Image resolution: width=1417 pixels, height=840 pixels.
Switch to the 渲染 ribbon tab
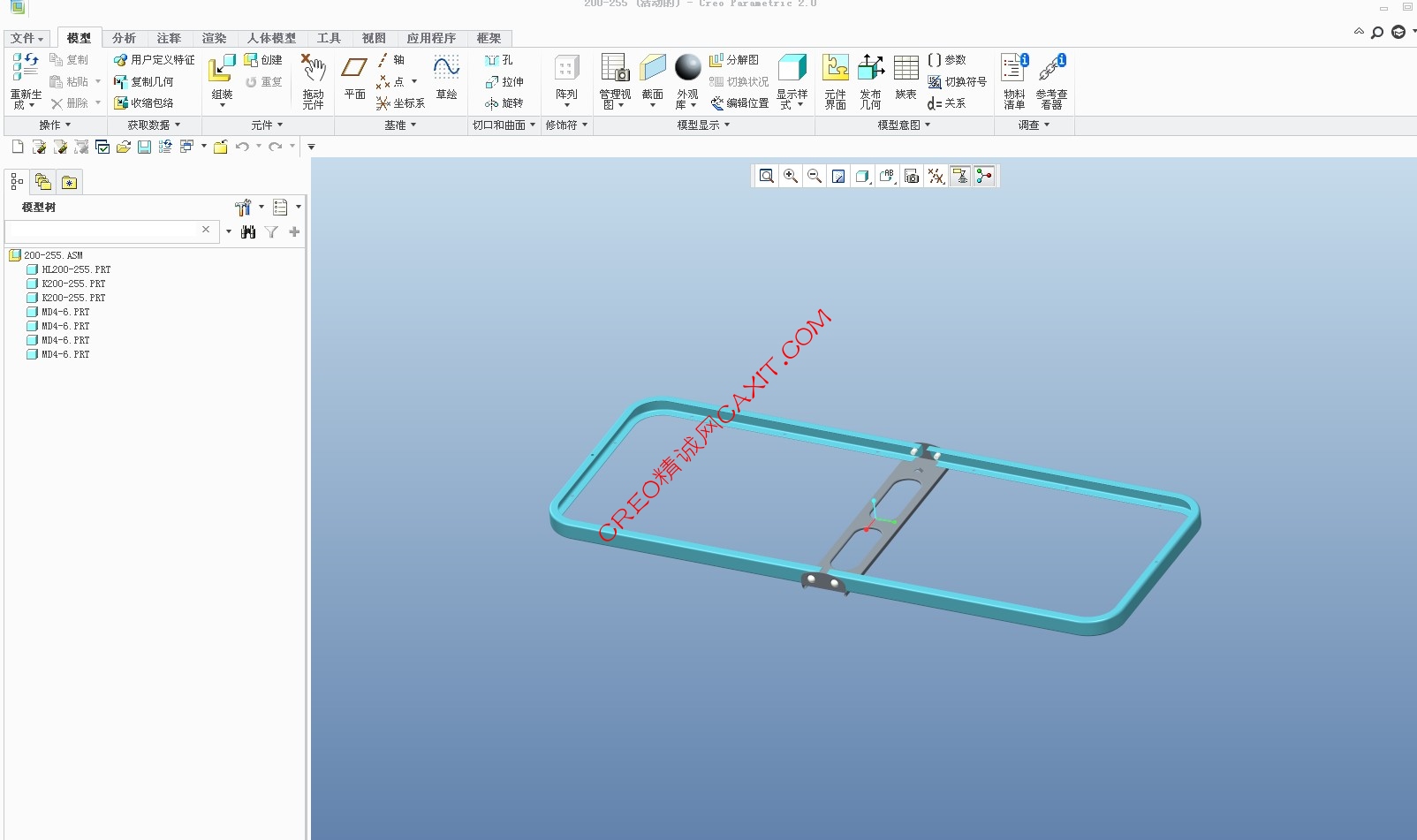click(214, 38)
